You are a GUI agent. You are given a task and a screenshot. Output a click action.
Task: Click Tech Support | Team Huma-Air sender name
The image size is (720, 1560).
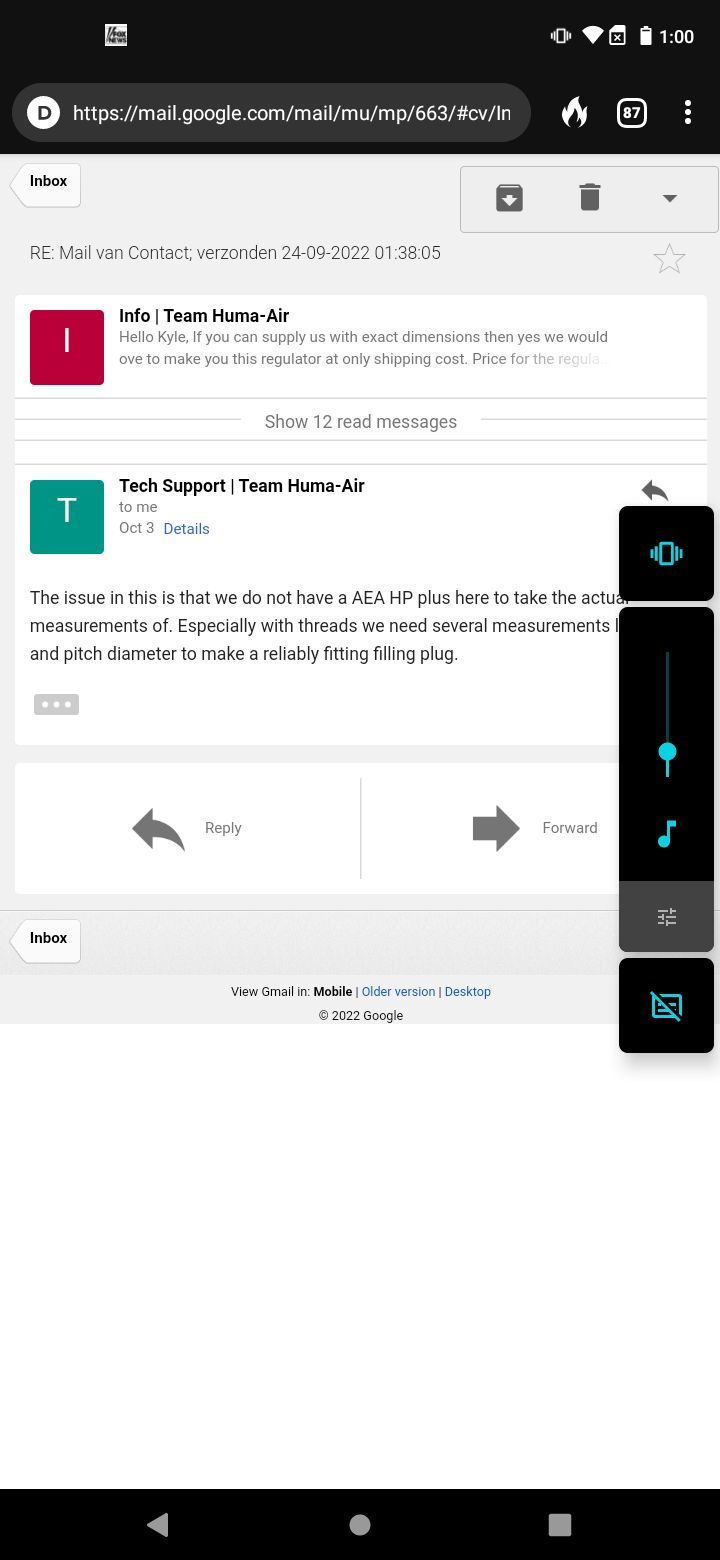242,486
